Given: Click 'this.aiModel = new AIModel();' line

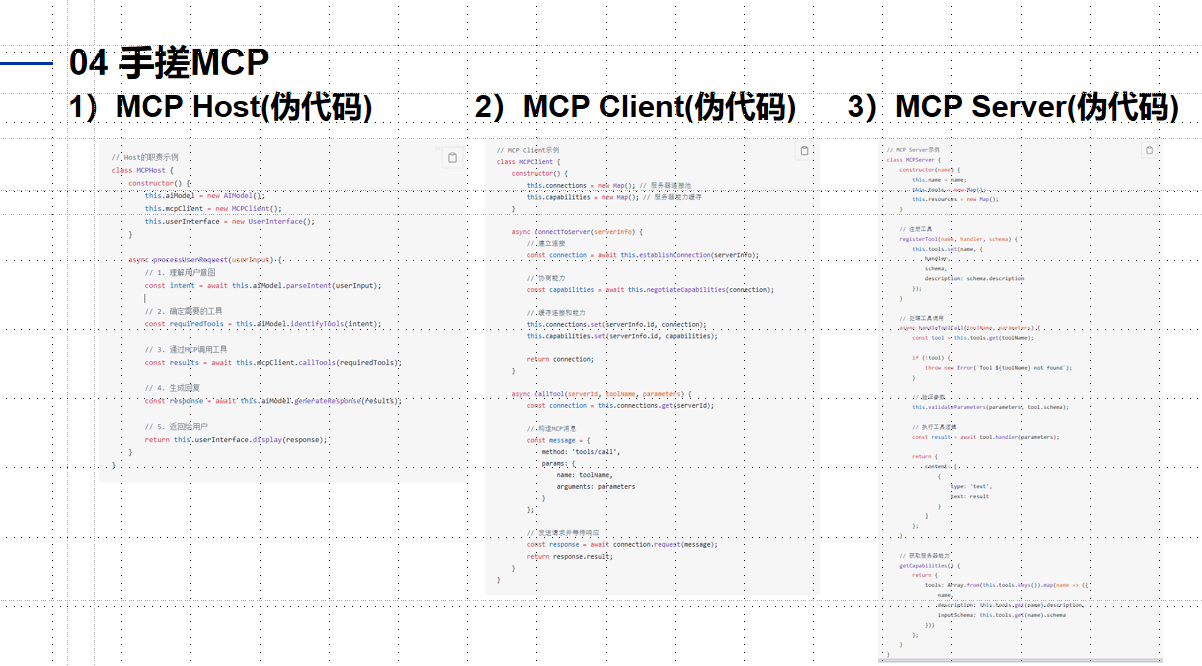Looking at the screenshot, I should [204, 196].
